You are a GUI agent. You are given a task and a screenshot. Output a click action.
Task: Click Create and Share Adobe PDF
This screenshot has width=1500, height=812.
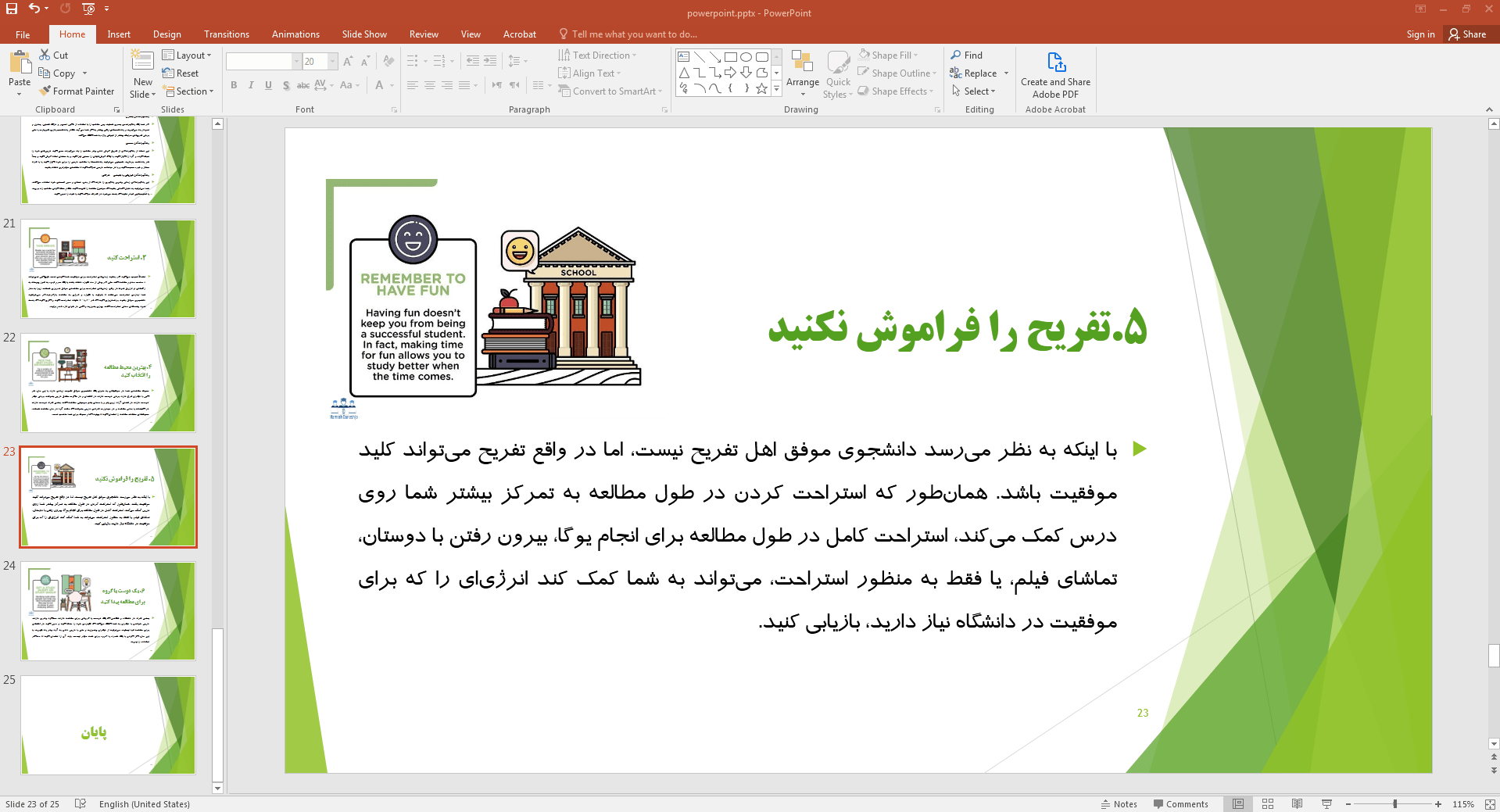(x=1055, y=74)
